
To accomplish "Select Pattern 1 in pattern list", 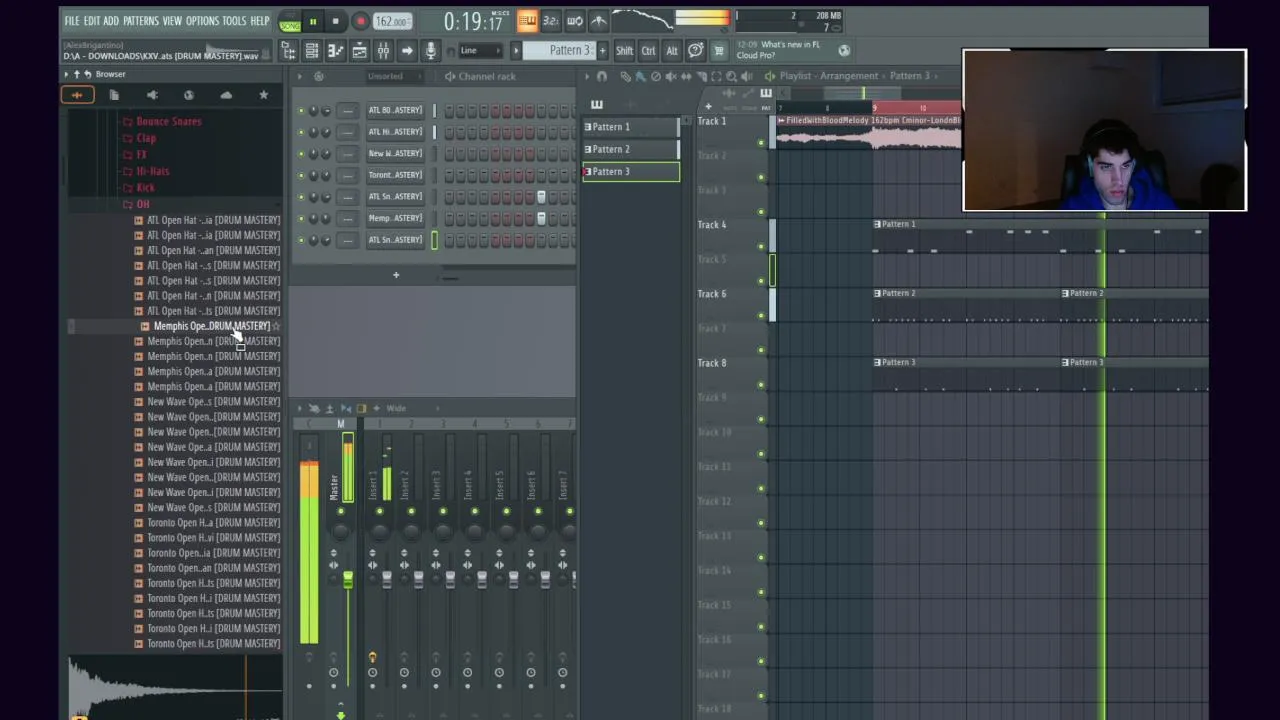I will (x=631, y=127).
